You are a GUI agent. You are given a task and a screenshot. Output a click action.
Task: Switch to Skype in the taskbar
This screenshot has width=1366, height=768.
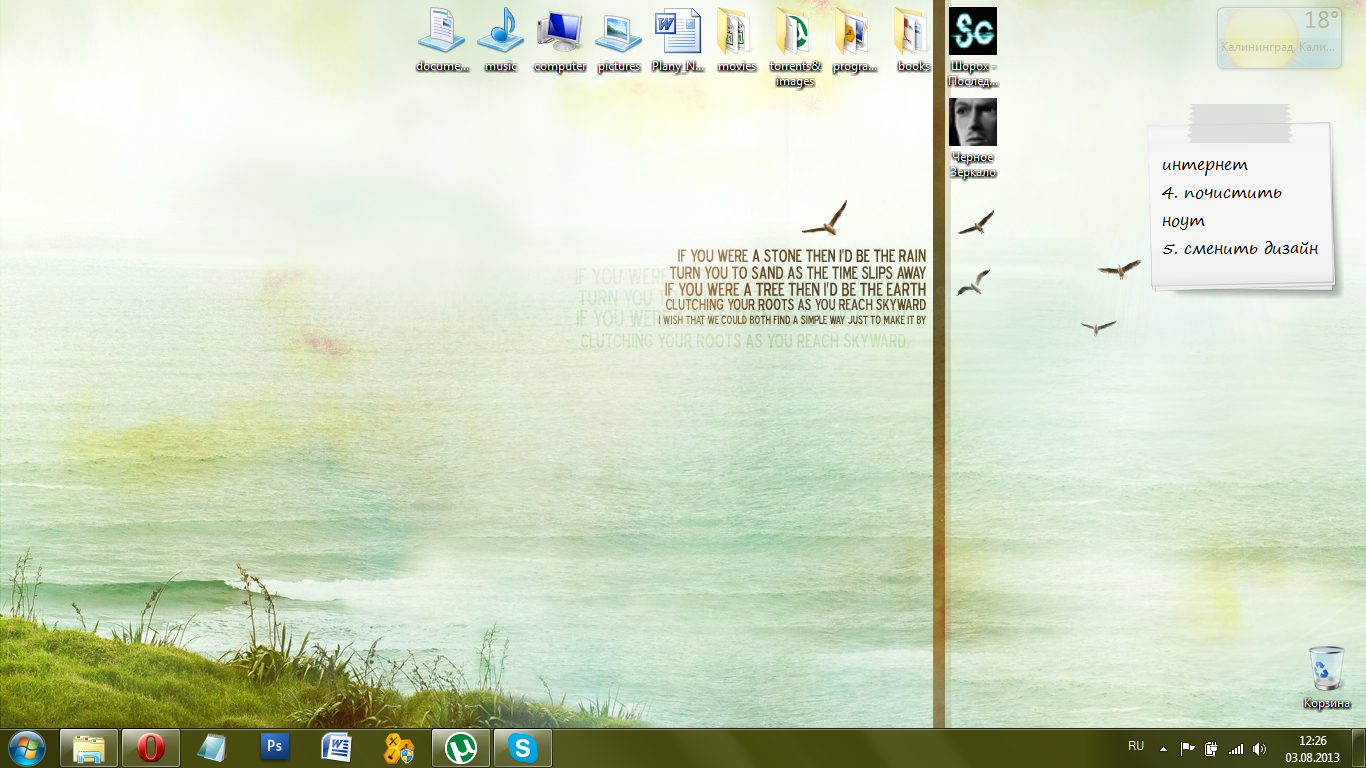(x=522, y=748)
